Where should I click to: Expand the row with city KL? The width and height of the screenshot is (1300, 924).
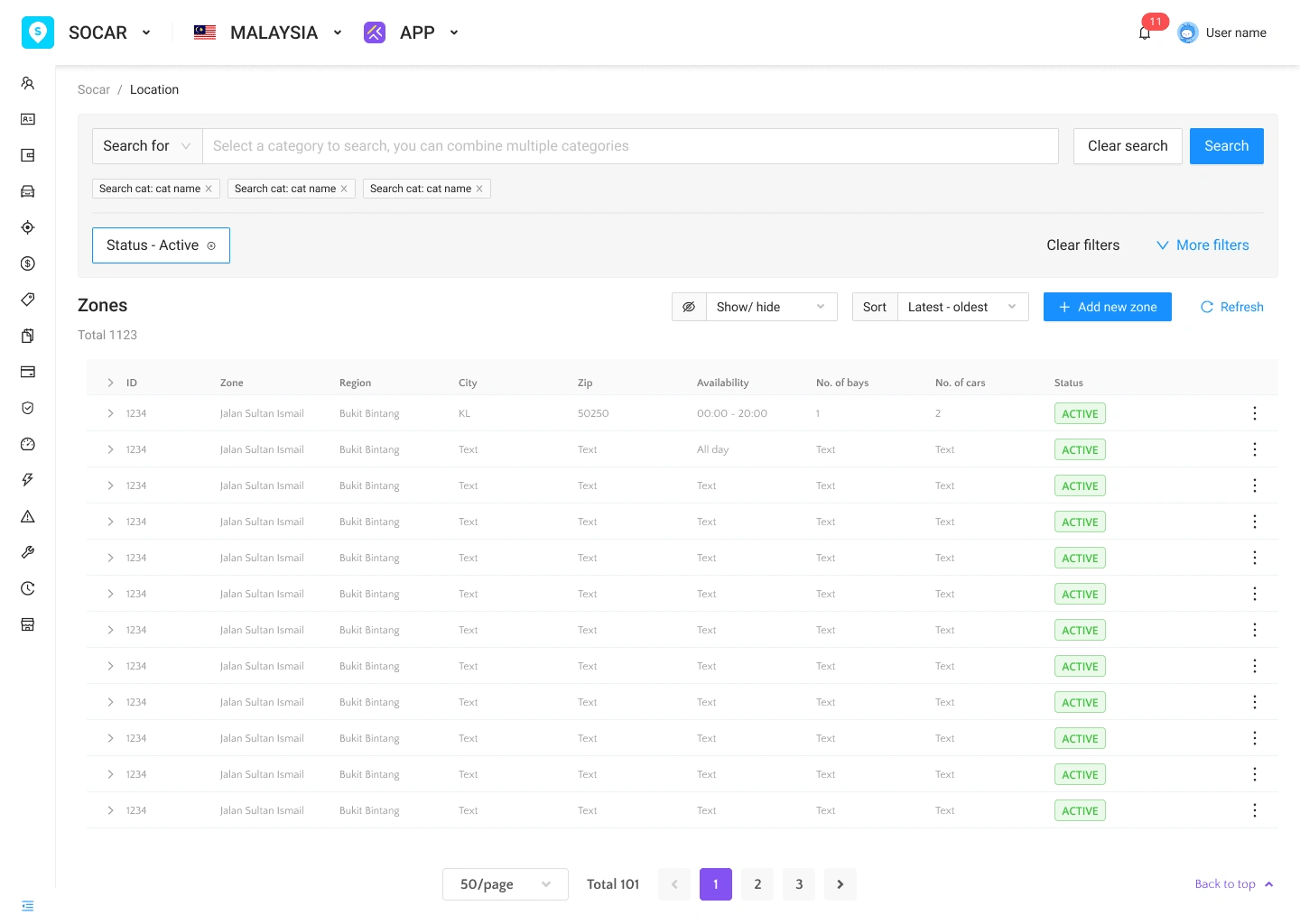(x=110, y=413)
